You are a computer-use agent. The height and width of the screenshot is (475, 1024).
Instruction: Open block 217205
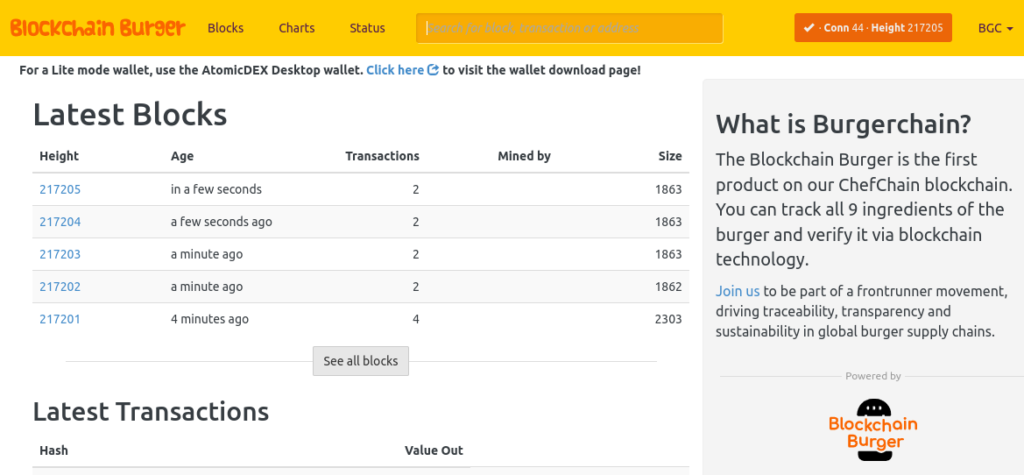[60, 189]
